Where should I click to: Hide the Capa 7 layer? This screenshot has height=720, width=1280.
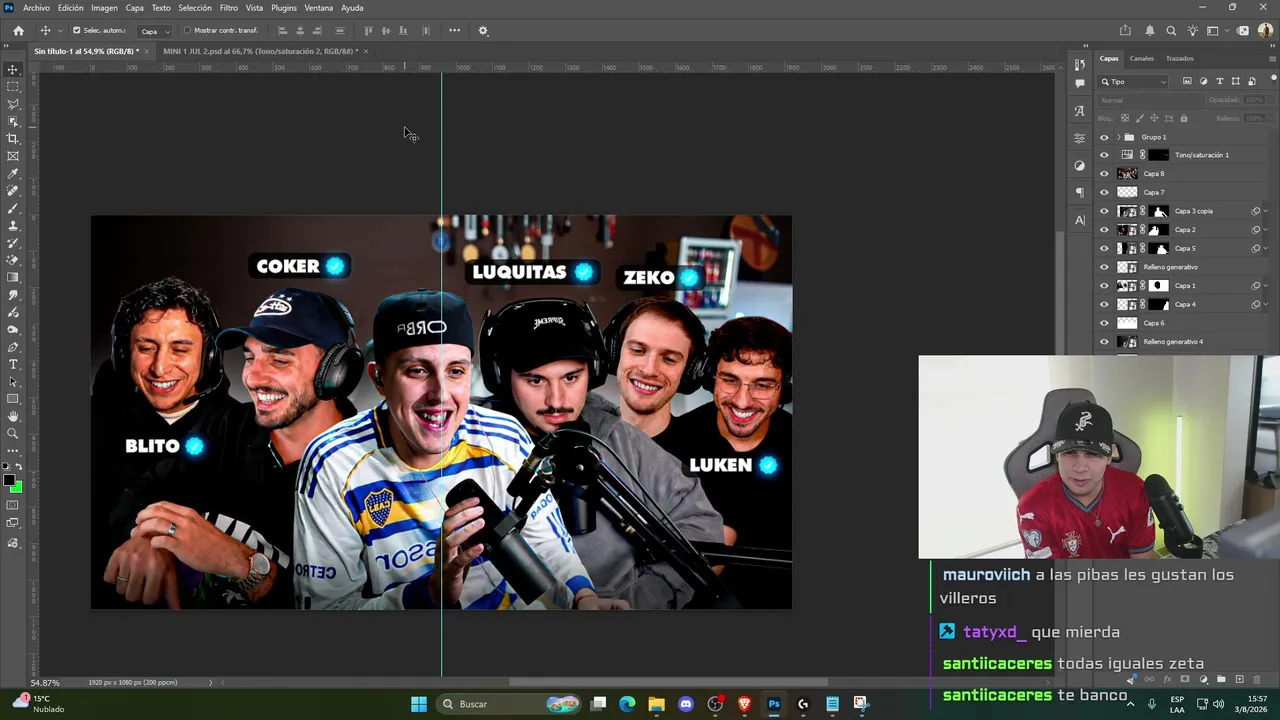click(x=1104, y=192)
